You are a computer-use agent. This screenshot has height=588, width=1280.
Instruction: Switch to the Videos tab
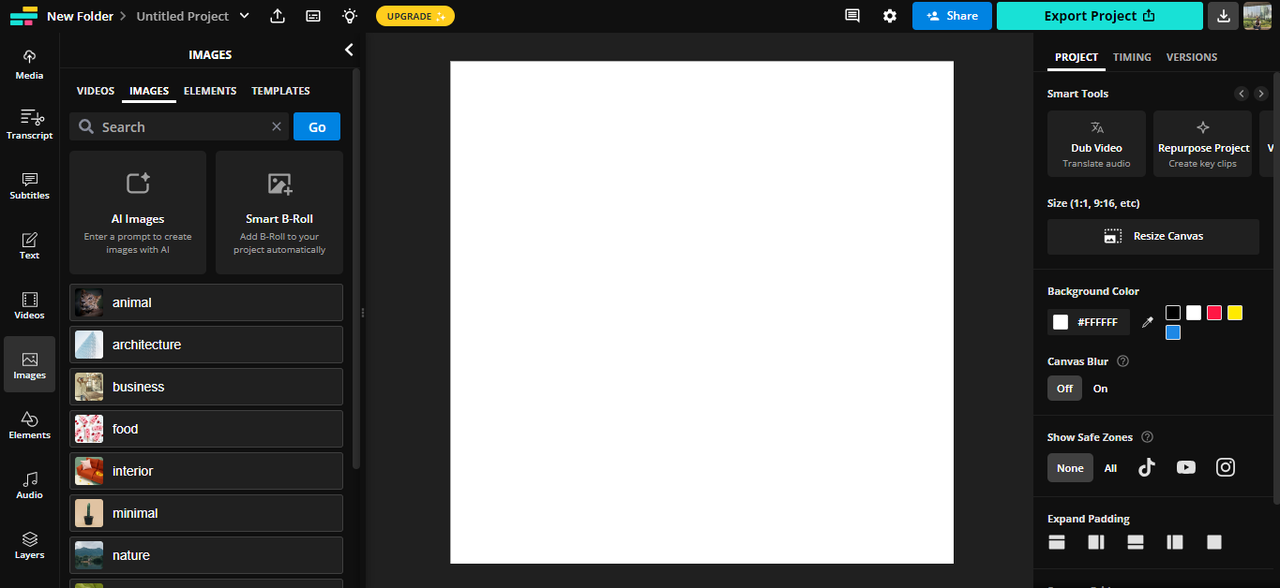pos(96,91)
